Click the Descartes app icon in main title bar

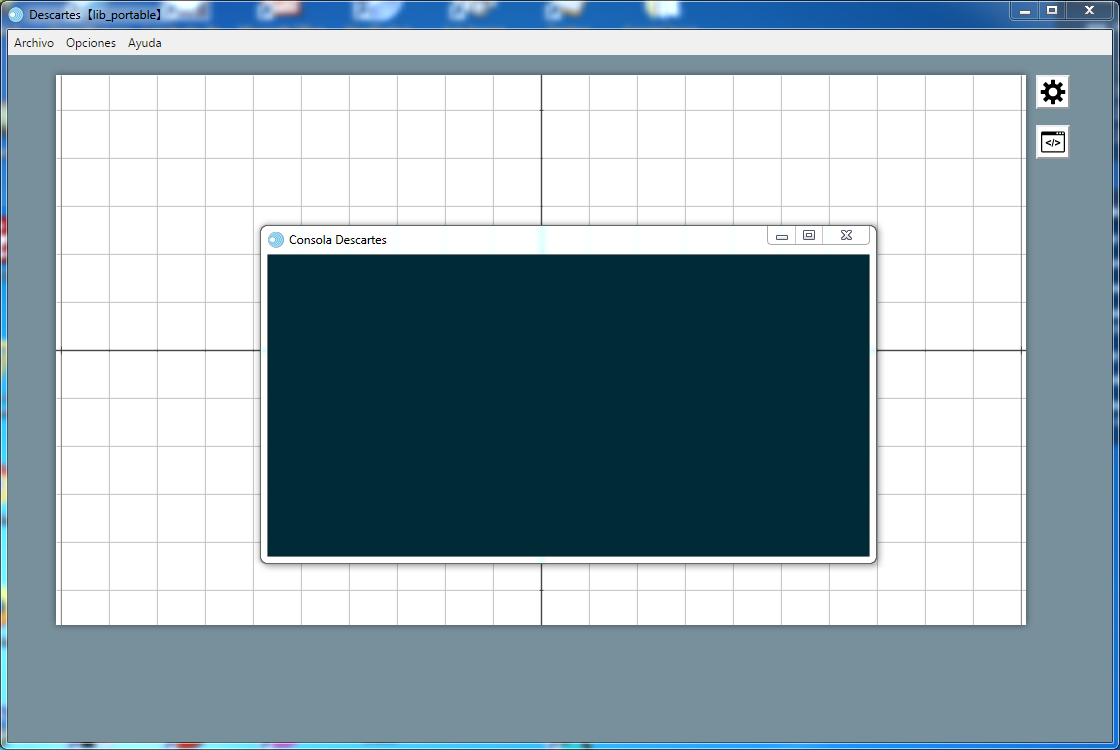(x=16, y=15)
